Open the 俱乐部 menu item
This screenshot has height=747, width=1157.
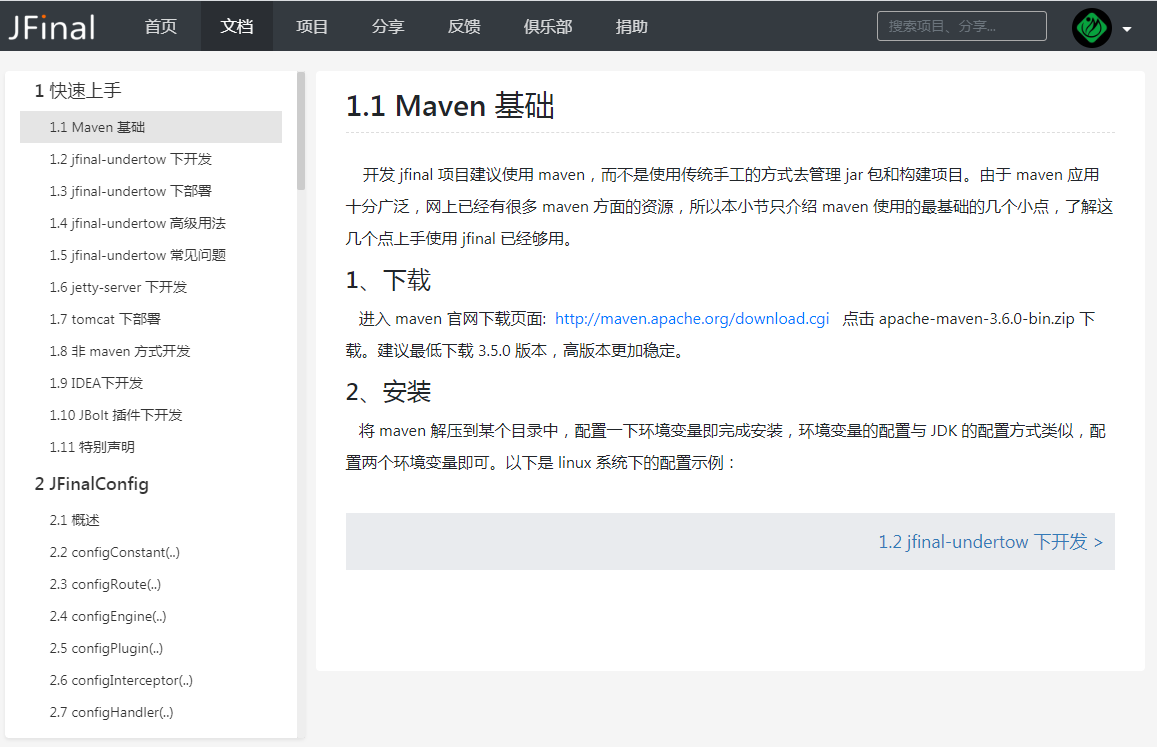(x=548, y=27)
